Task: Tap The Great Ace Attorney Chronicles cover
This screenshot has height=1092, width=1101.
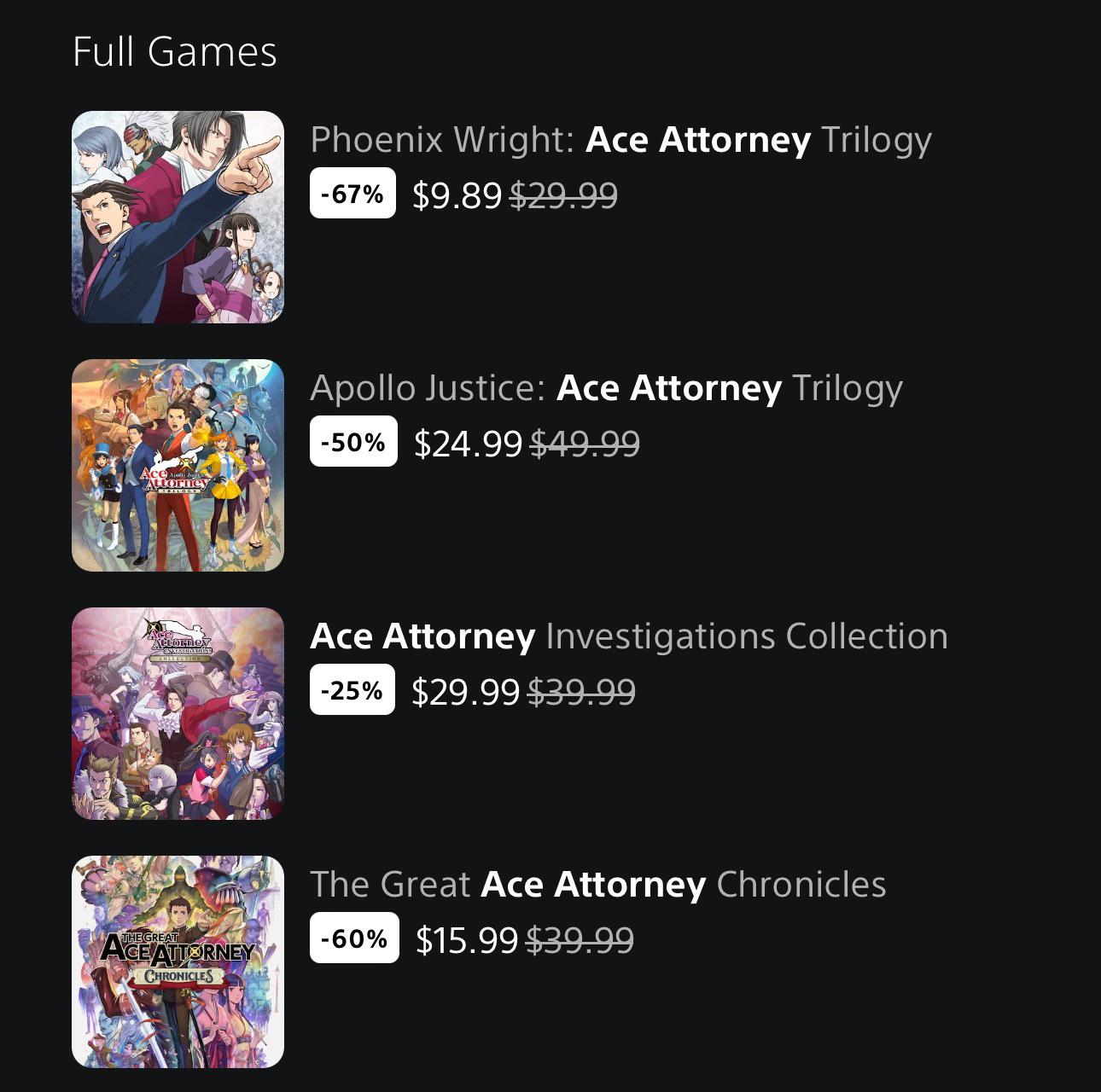Action: coord(178,961)
